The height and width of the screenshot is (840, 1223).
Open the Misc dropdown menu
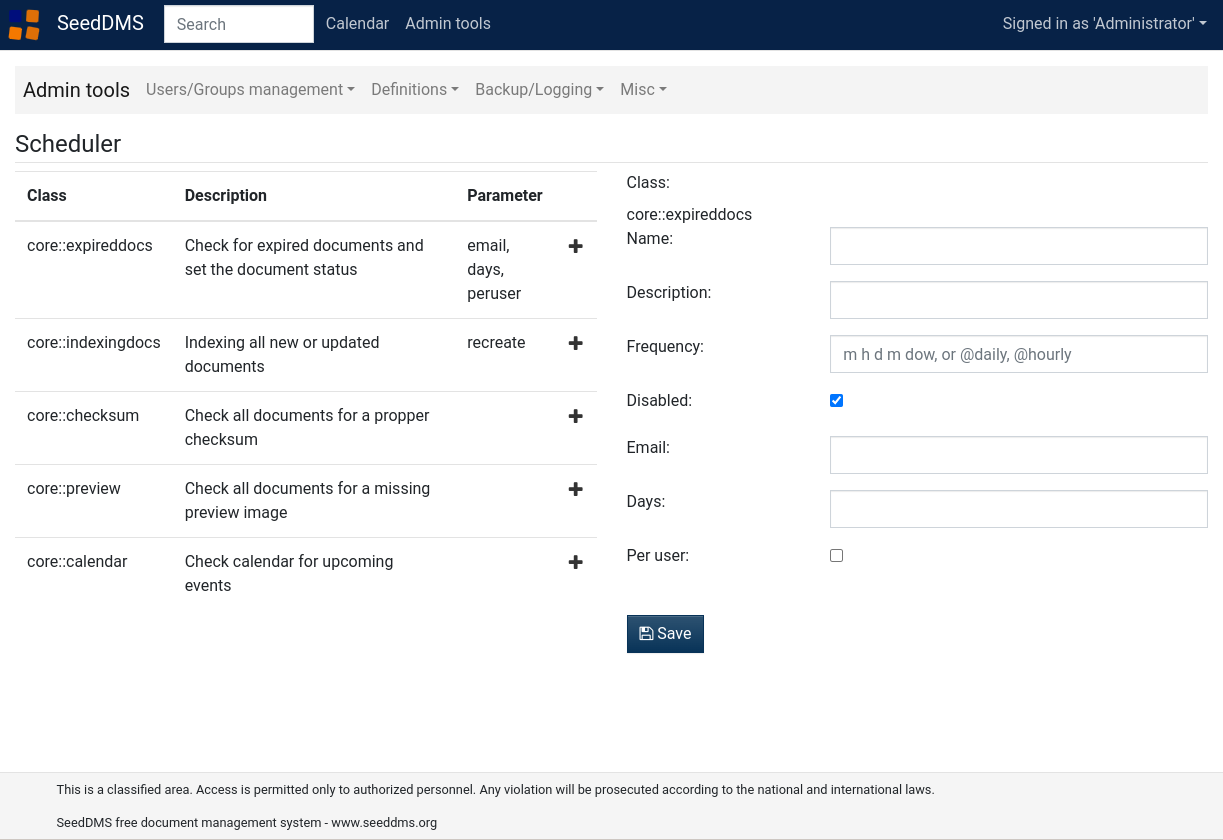(x=643, y=90)
